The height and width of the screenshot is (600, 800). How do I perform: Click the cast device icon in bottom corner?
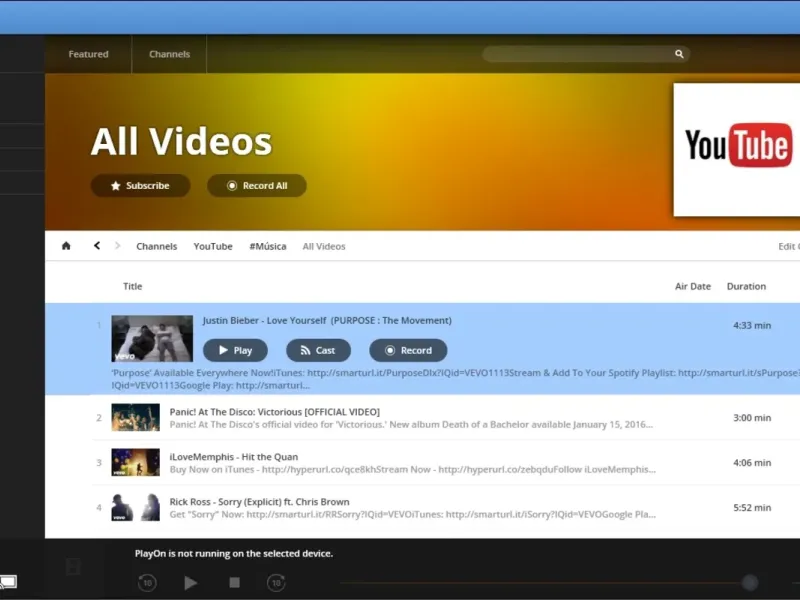(8, 582)
